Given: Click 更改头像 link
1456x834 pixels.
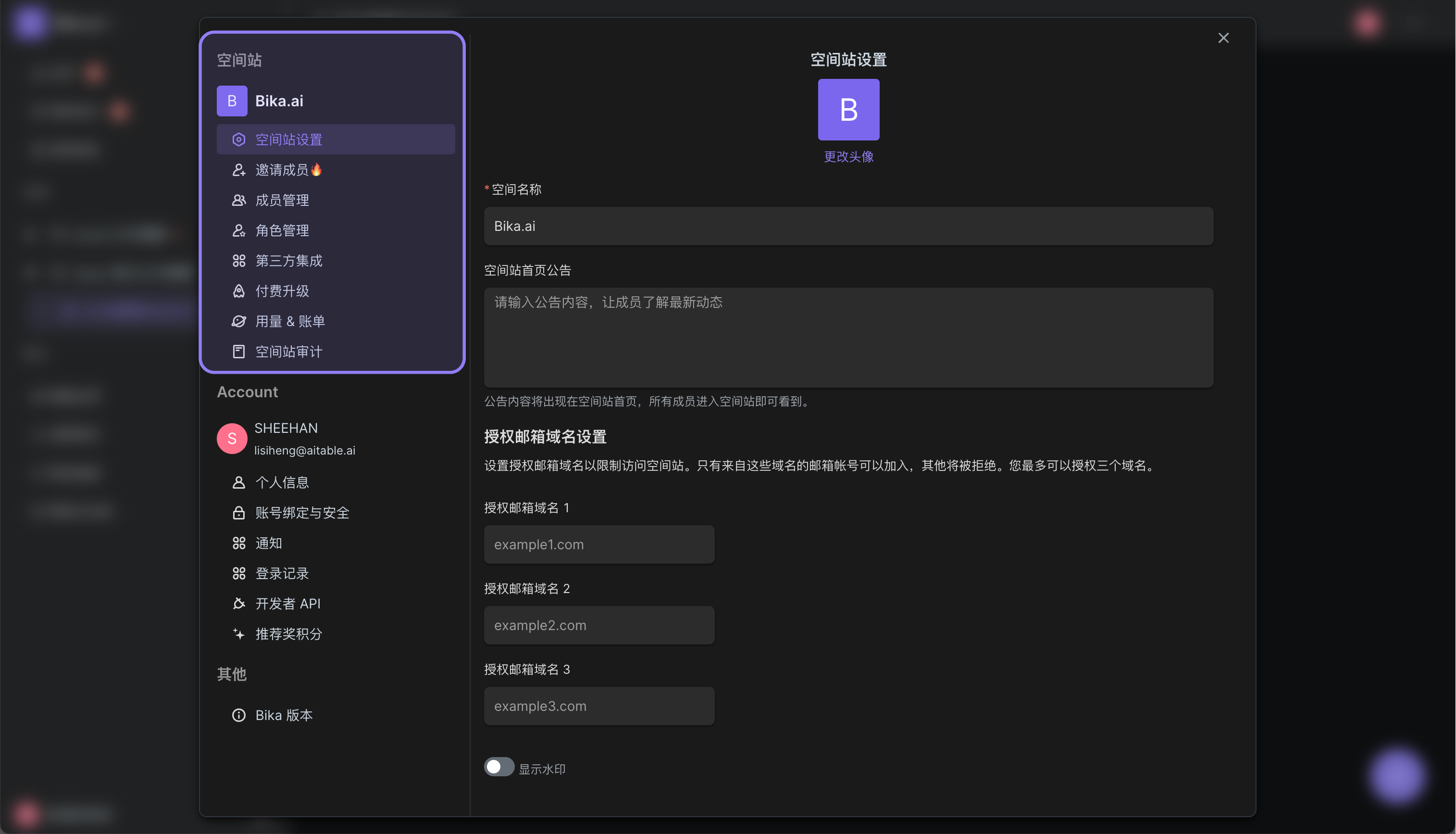Looking at the screenshot, I should [x=848, y=156].
